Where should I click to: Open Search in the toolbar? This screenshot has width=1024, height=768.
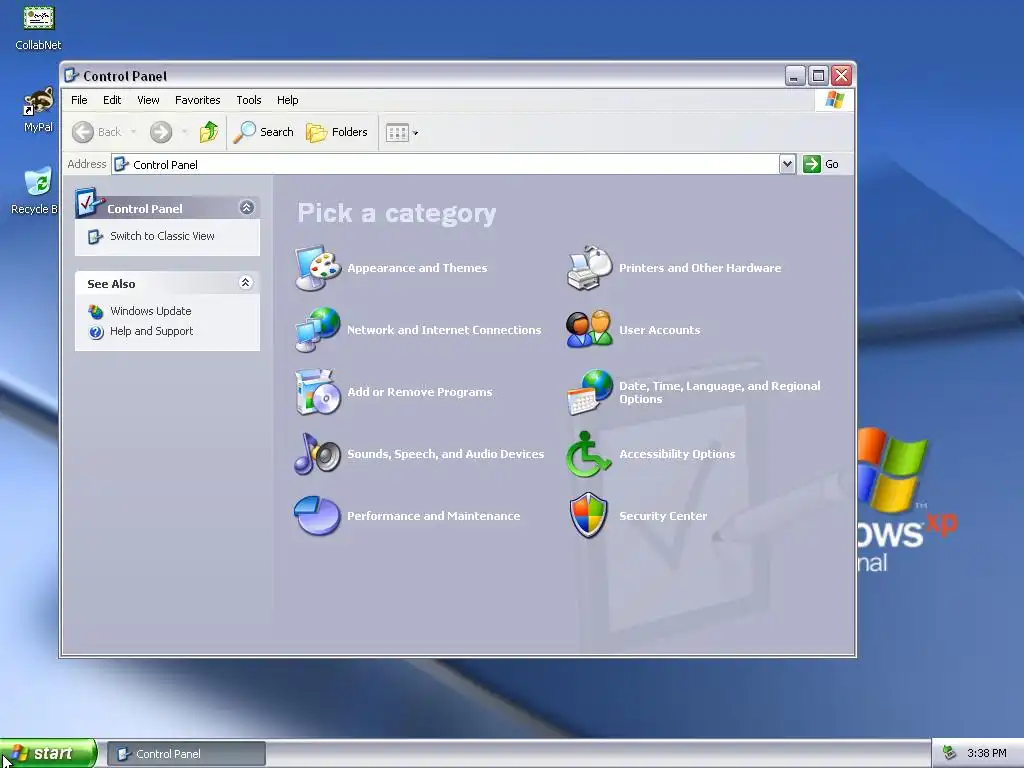(264, 132)
